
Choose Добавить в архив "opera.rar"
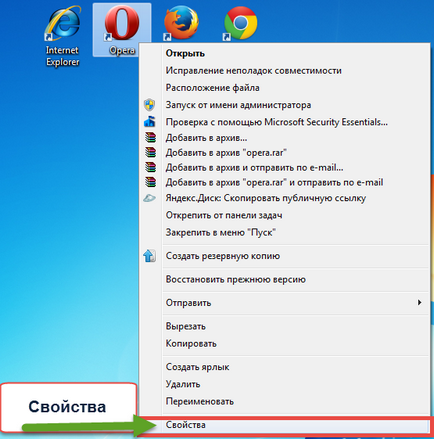click(x=226, y=153)
